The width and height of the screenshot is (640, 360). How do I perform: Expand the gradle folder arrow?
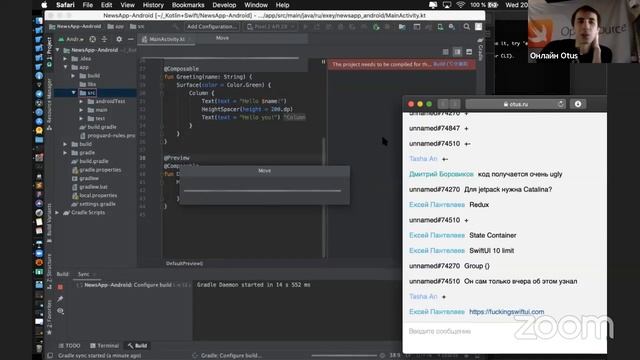coord(65,153)
